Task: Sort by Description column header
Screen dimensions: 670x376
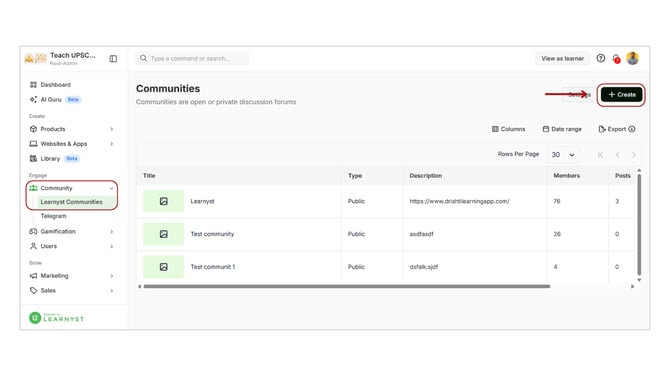Action: click(426, 176)
